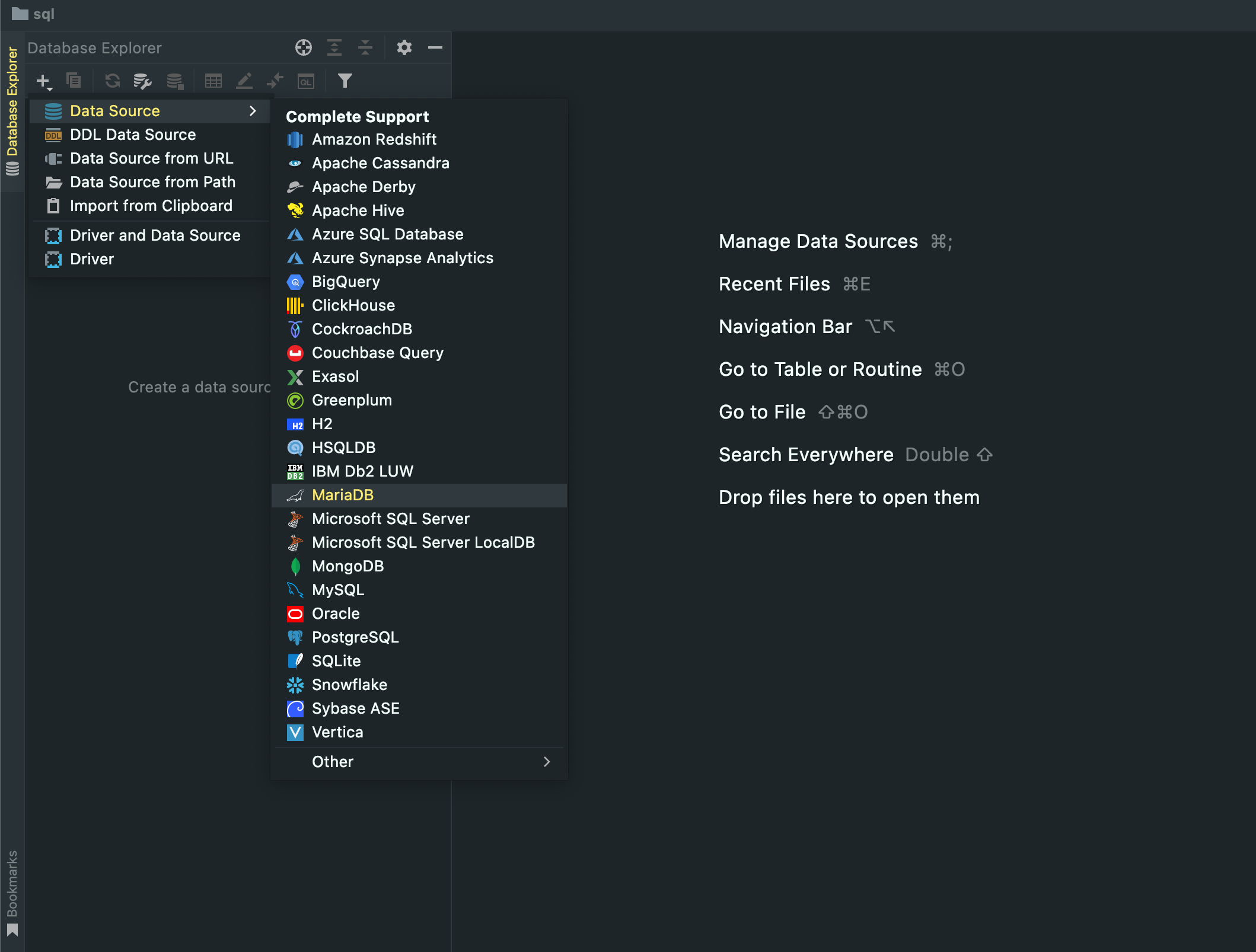The height and width of the screenshot is (952, 1256).
Task: Select H2 database
Action: 419,424
